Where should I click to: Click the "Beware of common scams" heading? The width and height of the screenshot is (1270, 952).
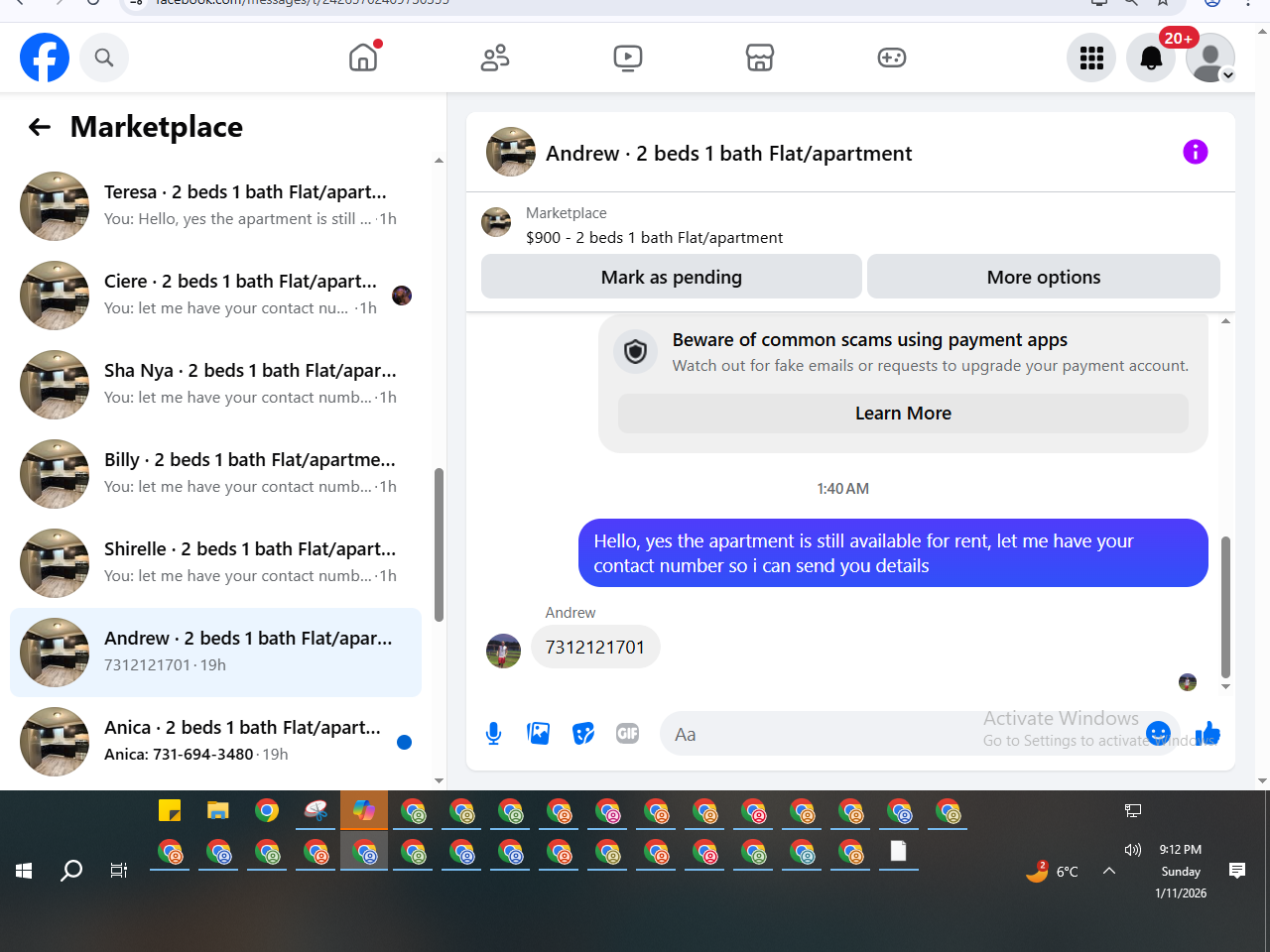(x=870, y=340)
